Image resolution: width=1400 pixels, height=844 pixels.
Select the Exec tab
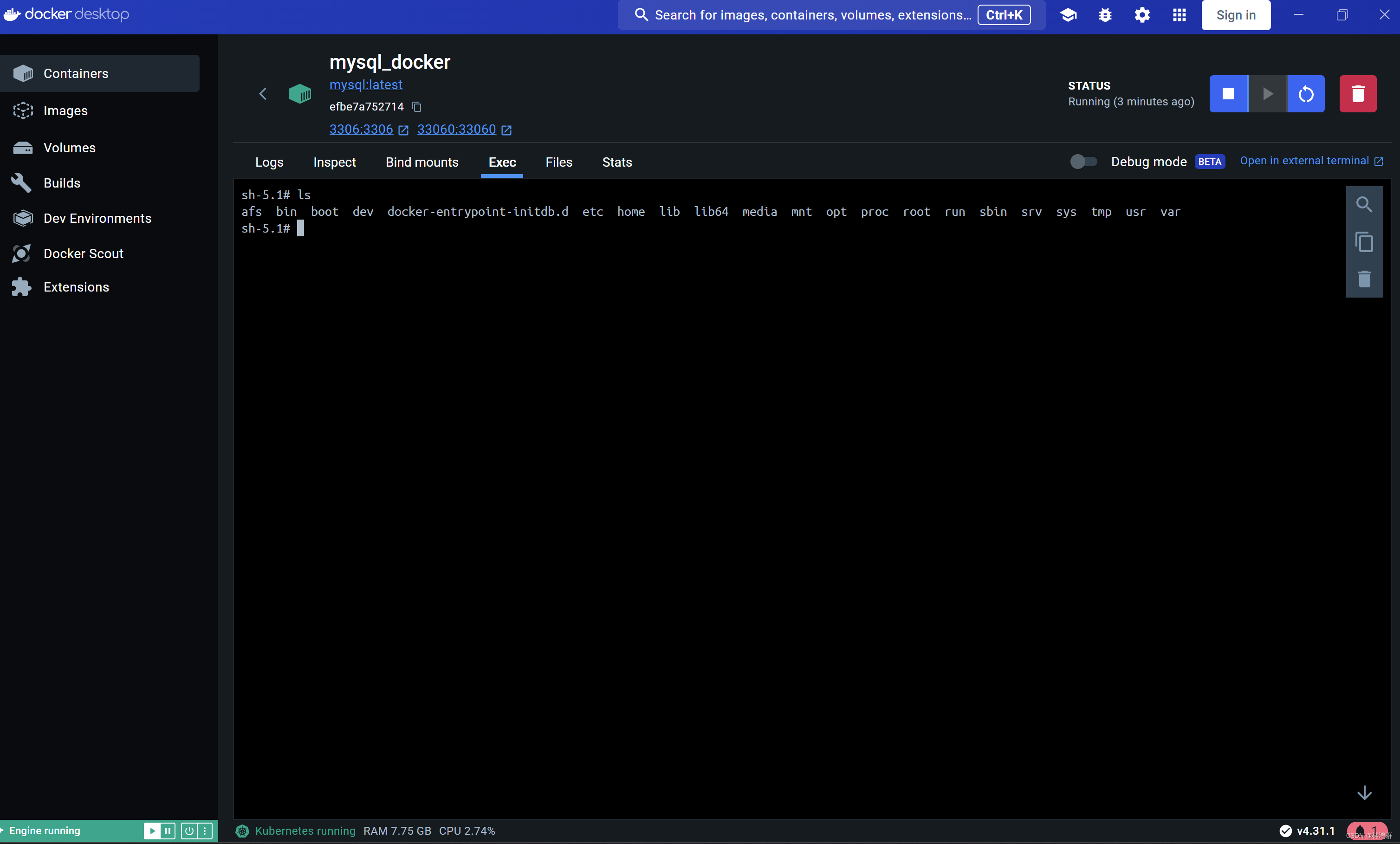coord(502,162)
